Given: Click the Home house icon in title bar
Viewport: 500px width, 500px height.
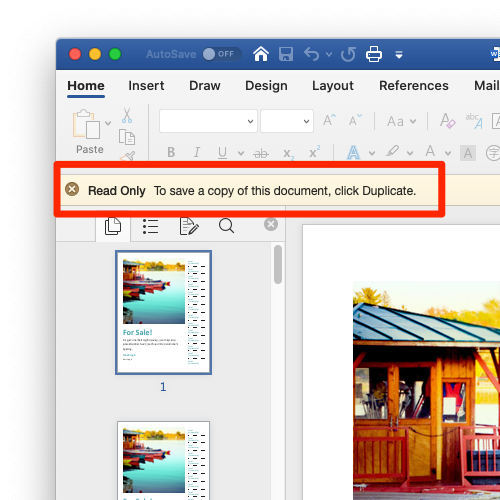Looking at the screenshot, I should click(261, 54).
